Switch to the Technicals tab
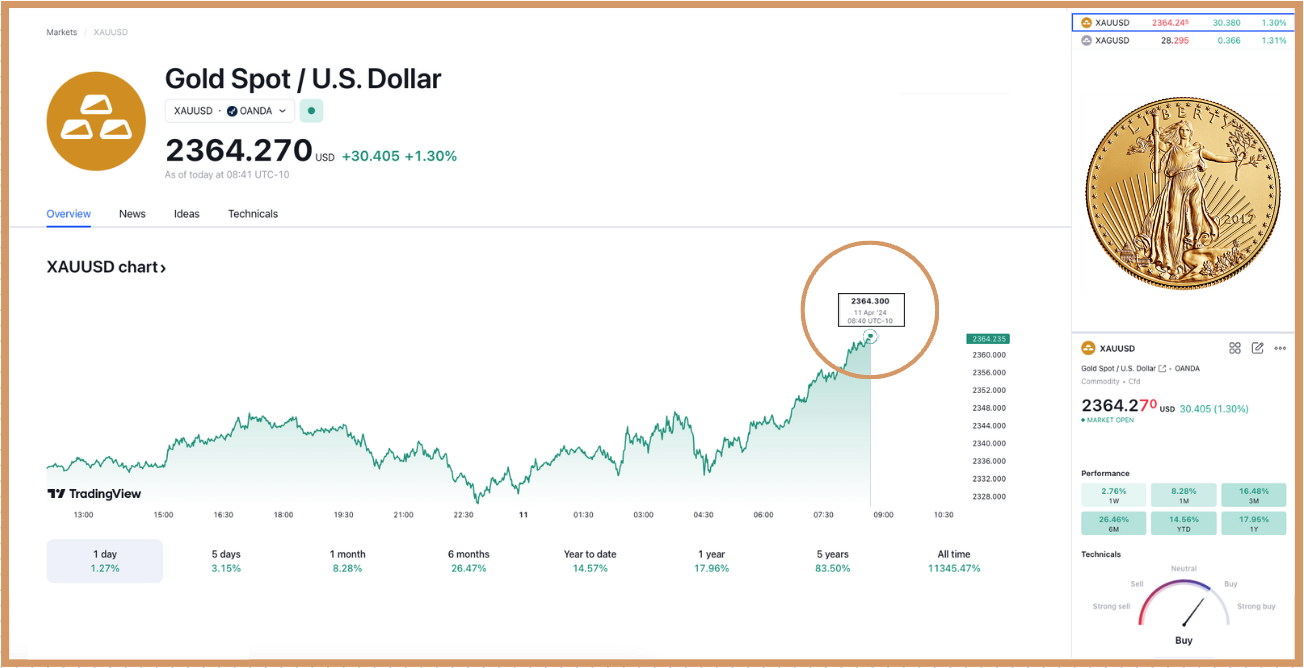Image resolution: width=1304 pixels, height=668 pixels. [252, 213]
